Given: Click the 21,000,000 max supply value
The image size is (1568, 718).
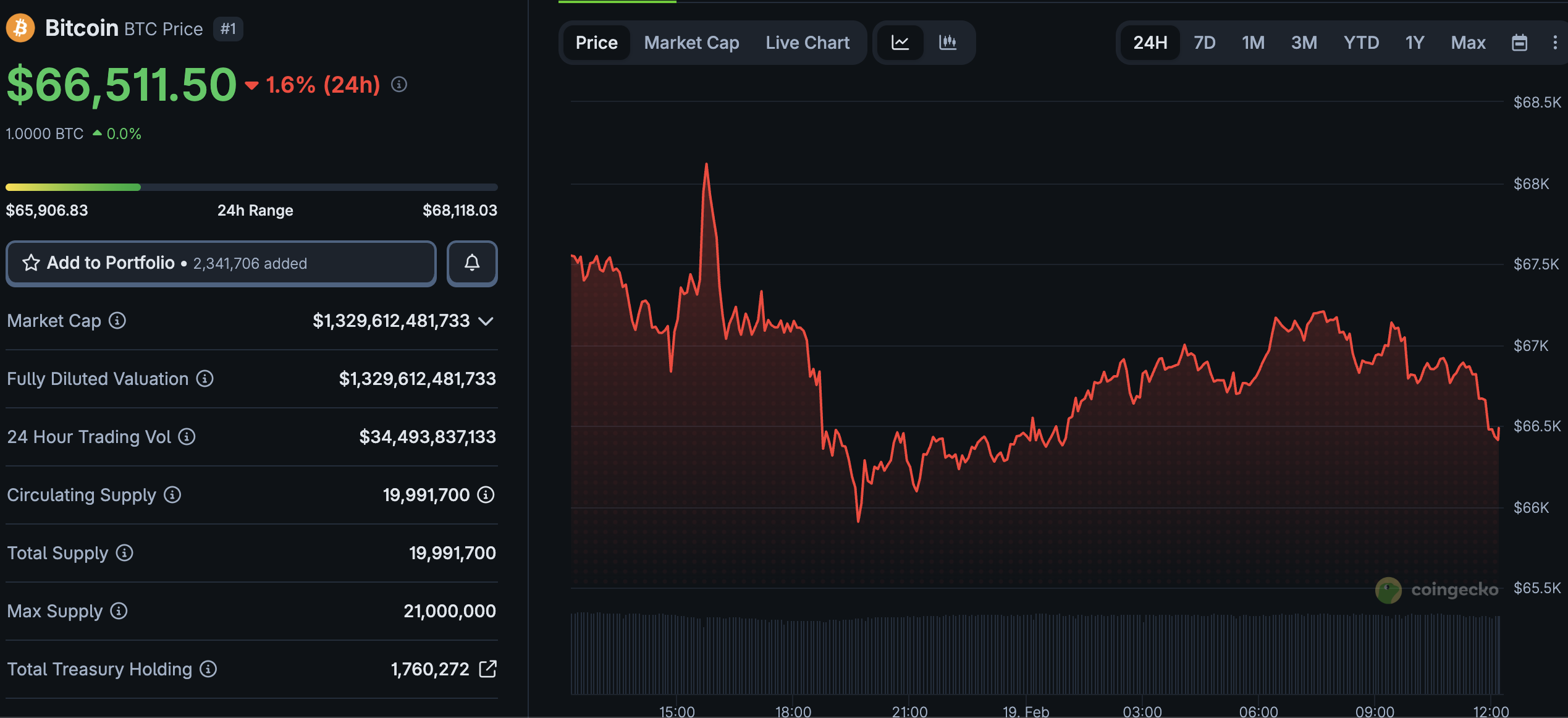Looking at the screenshot, I should pyautogui.click(x=450, y=611).
